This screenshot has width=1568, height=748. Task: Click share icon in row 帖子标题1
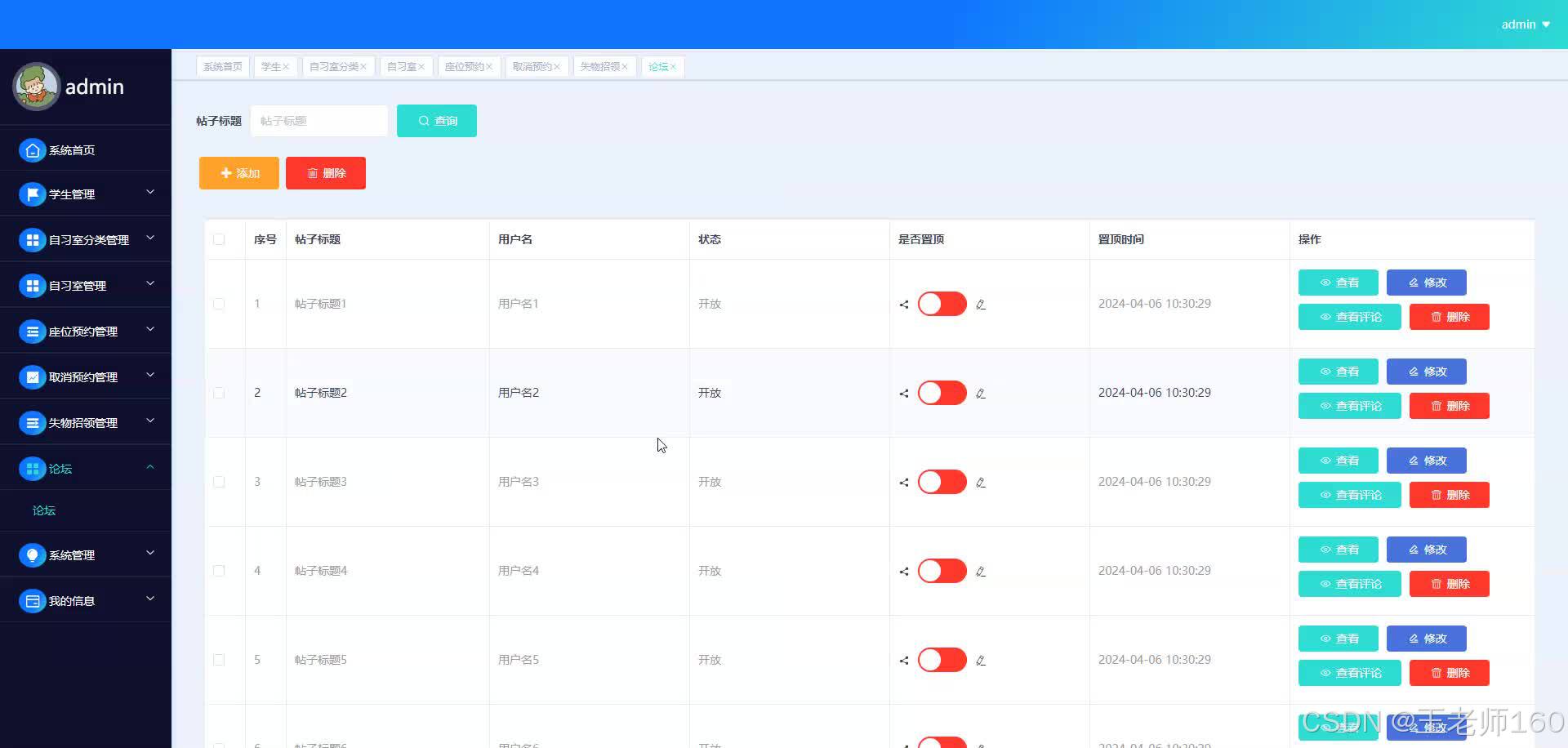coord(904,305)
